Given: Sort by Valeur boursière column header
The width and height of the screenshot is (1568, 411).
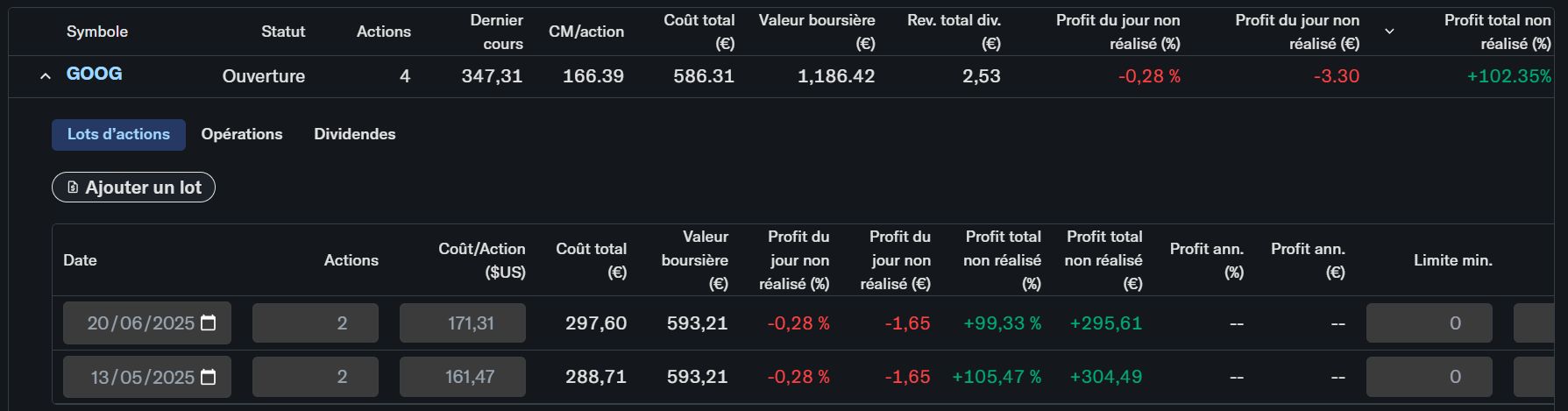Looking at the screenshot, I should (x=817, y=32).
